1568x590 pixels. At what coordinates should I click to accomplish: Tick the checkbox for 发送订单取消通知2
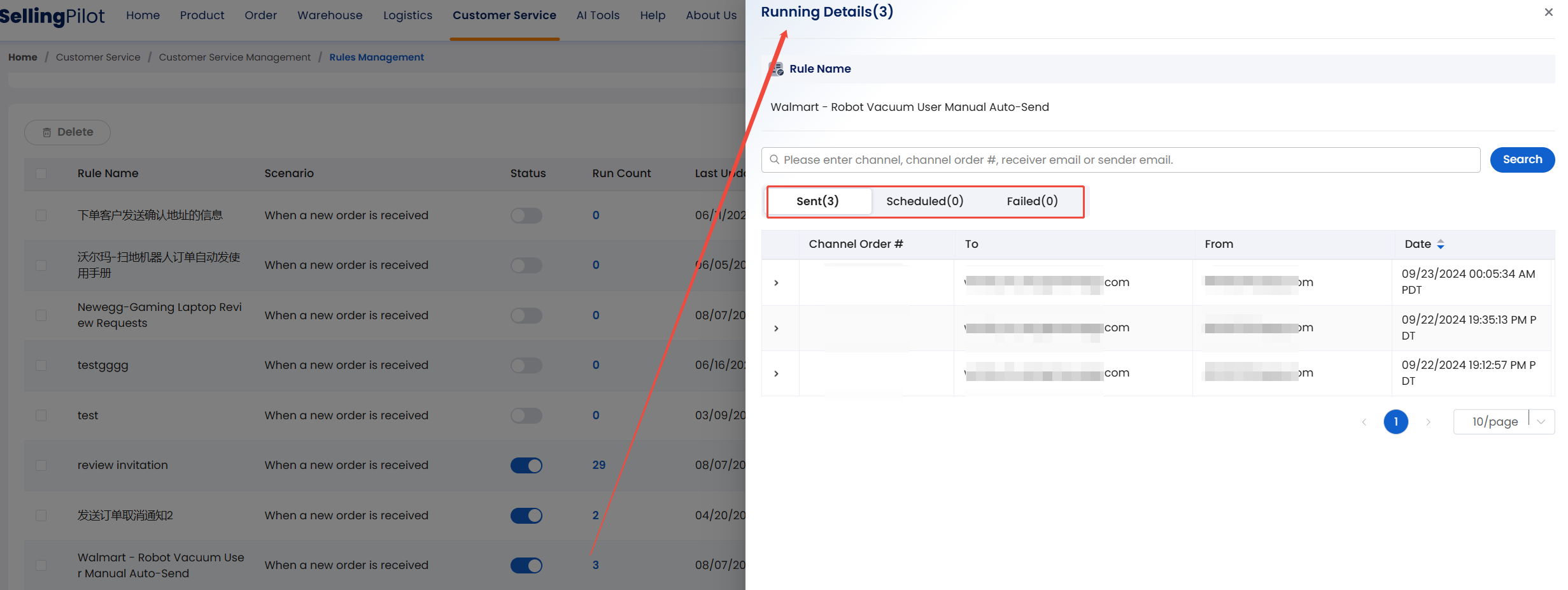[41, 515]
